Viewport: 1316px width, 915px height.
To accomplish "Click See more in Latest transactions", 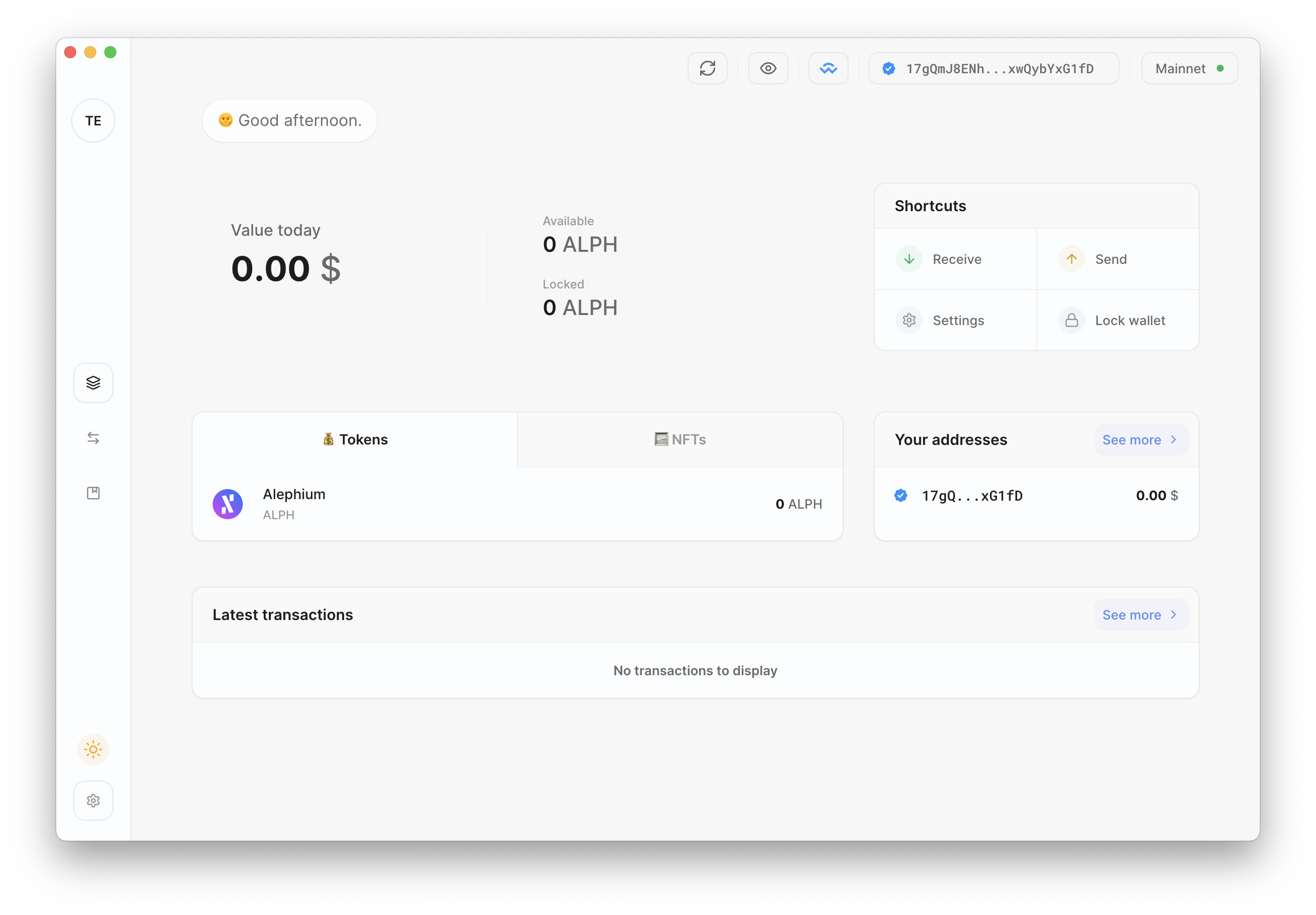I will click(x=1140, y=615).
